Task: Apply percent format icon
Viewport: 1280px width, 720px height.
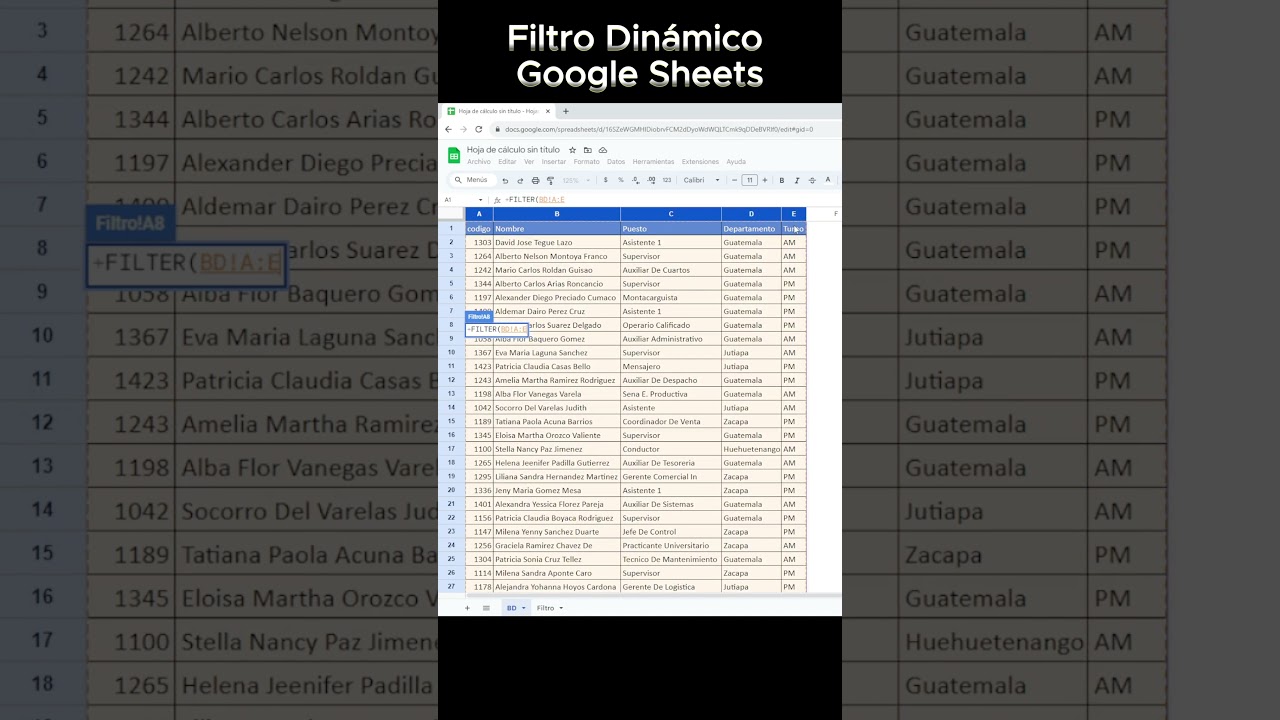Action: point(620,180)
